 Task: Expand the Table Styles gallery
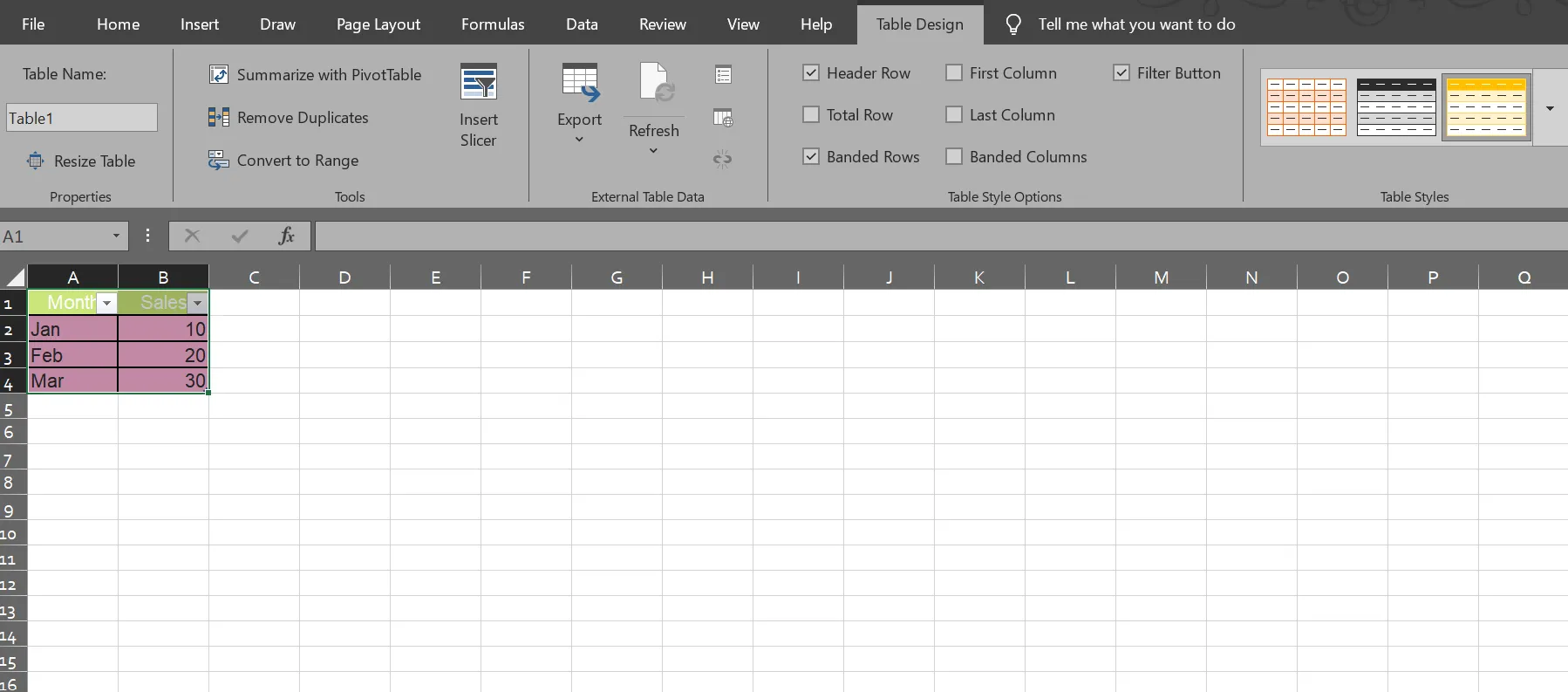(x=1550, y=108)
